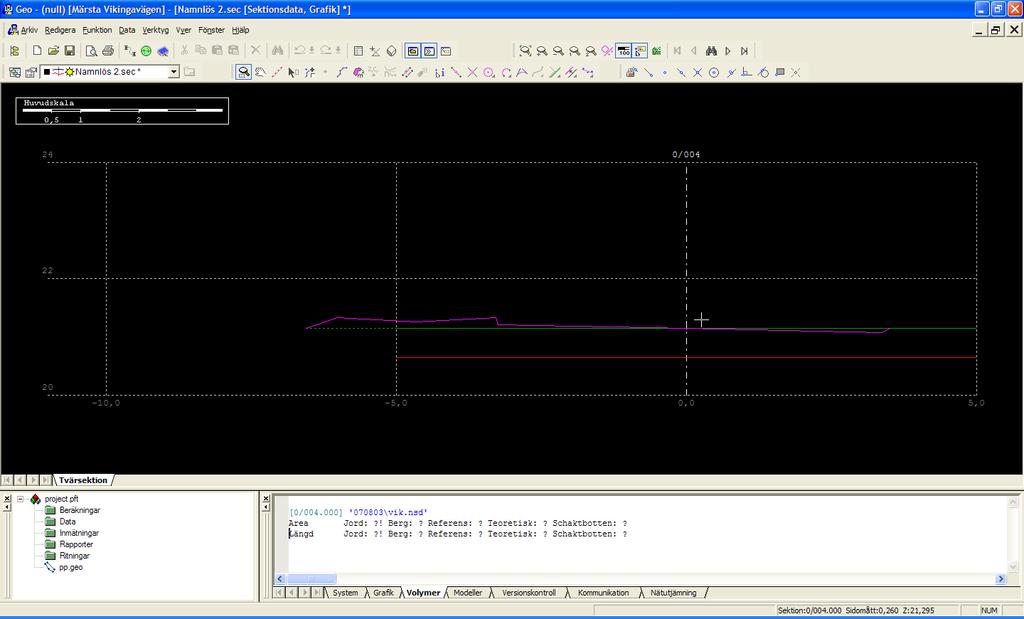The height and width of the screenshot is (619, 1024).
Task: Click the tree icon at the toolbar's far left
Action: 14,51
